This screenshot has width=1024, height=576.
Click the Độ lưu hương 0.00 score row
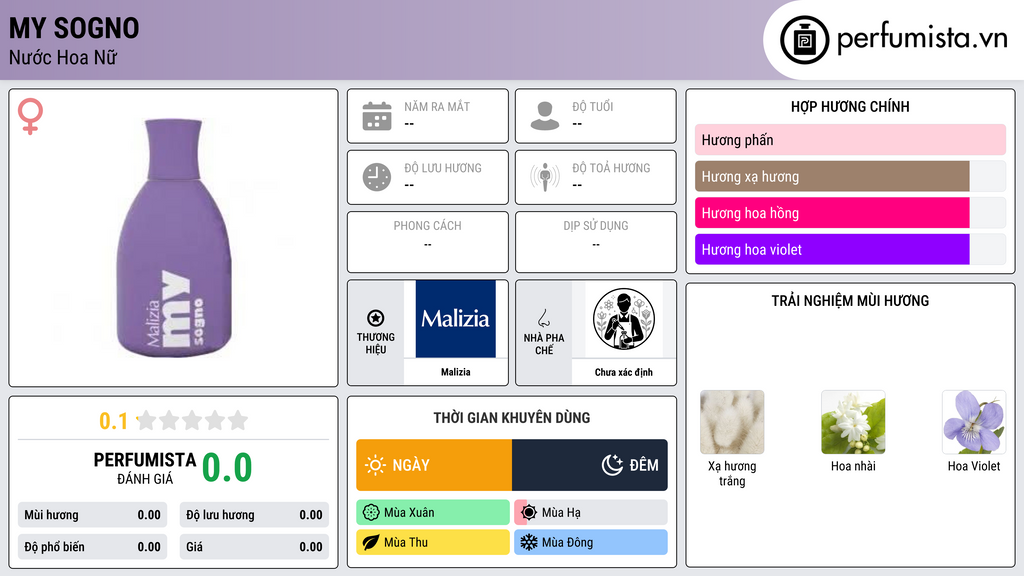click(x=254, y=515)
